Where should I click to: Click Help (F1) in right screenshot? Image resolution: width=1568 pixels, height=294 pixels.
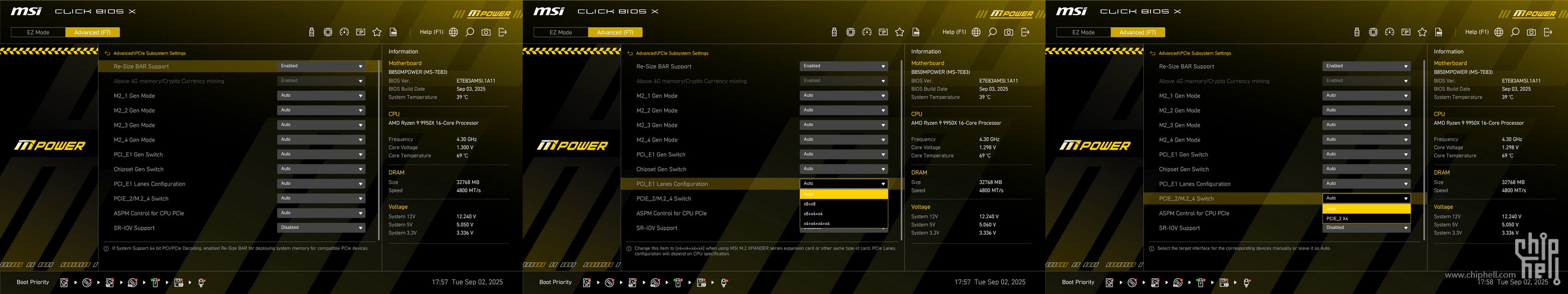pyautogui.click(x=1477, y=32)
